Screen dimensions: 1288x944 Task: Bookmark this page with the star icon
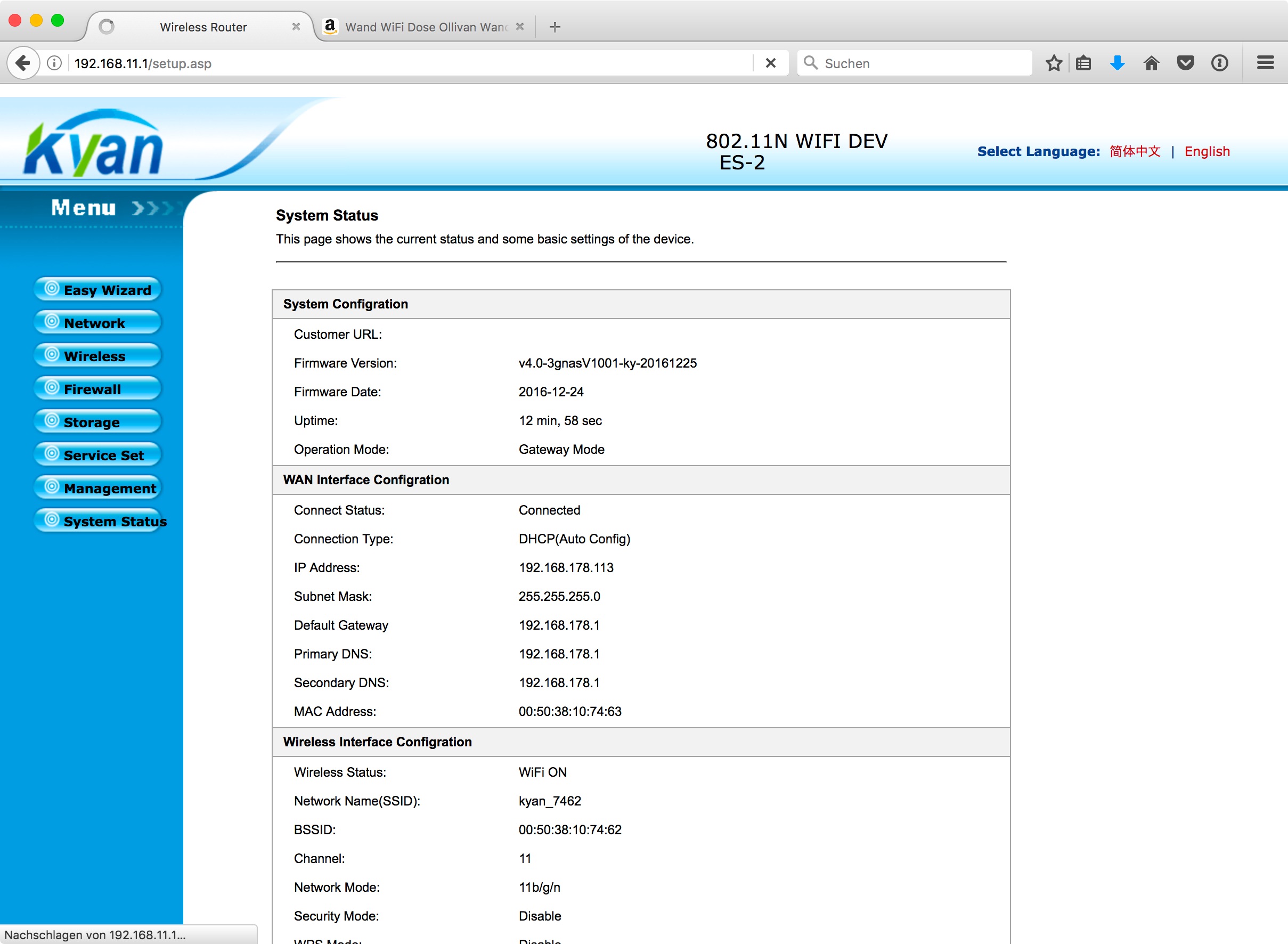(1054, 63)
